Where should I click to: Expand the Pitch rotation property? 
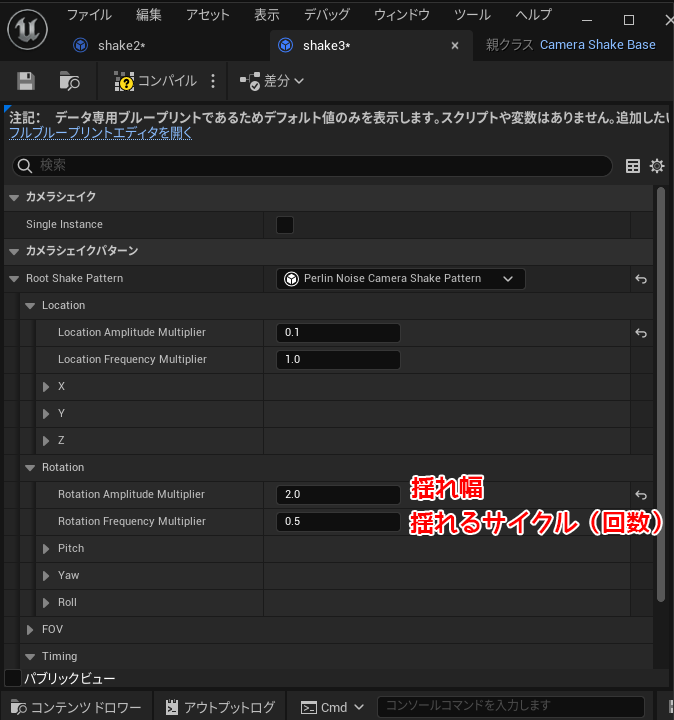point(46,549)
